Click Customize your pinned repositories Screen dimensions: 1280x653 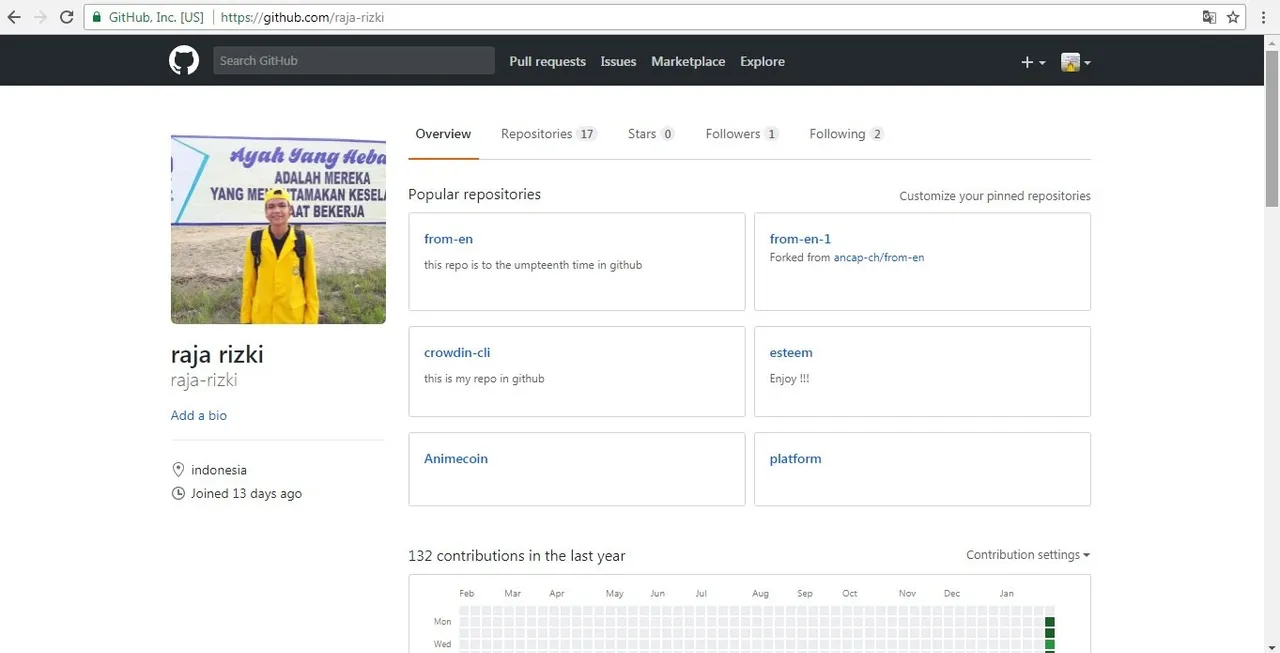[x=995, y=196]
